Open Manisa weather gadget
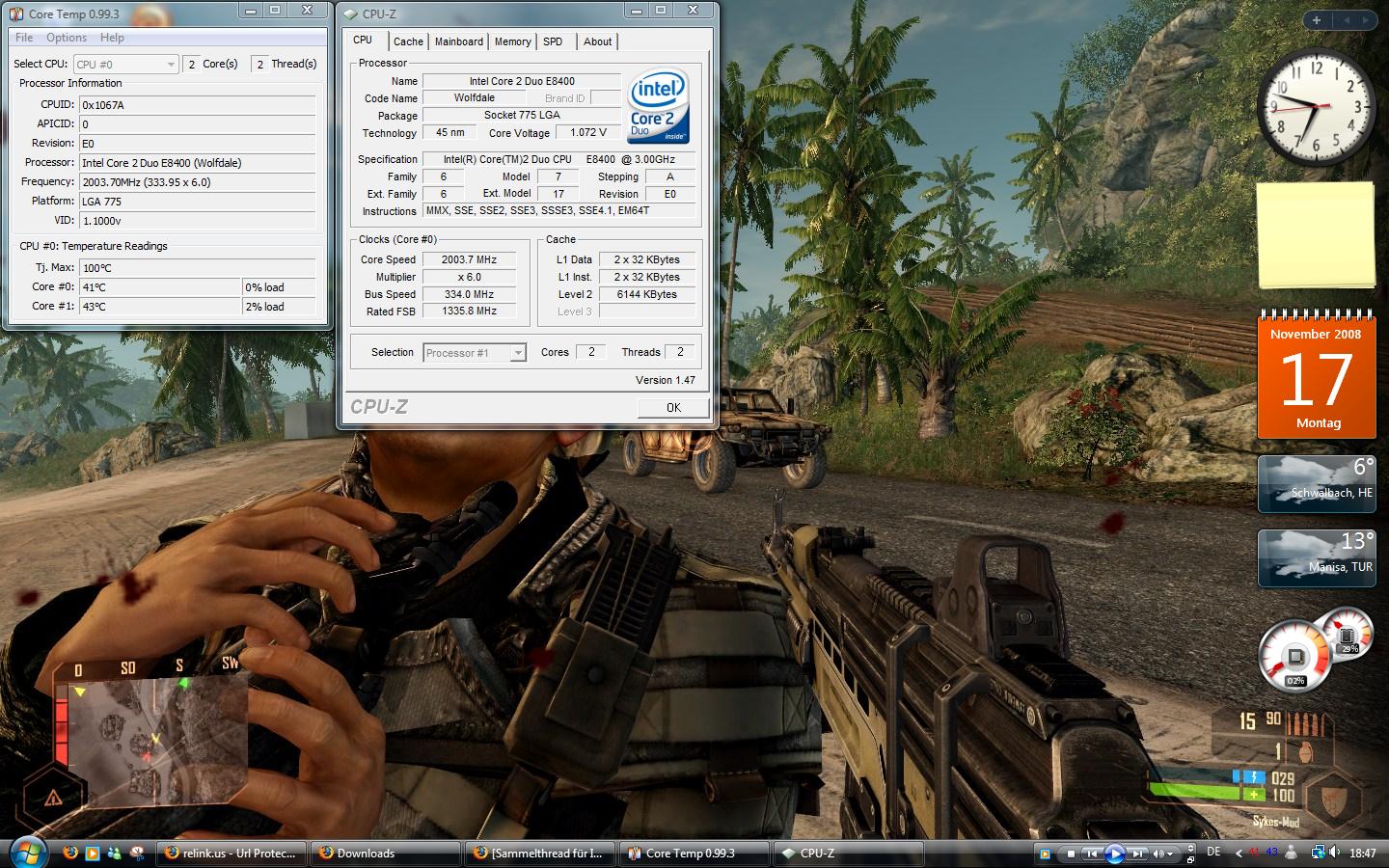Viewport: 1389px width, 868px height. click(x=1317, y=557)
